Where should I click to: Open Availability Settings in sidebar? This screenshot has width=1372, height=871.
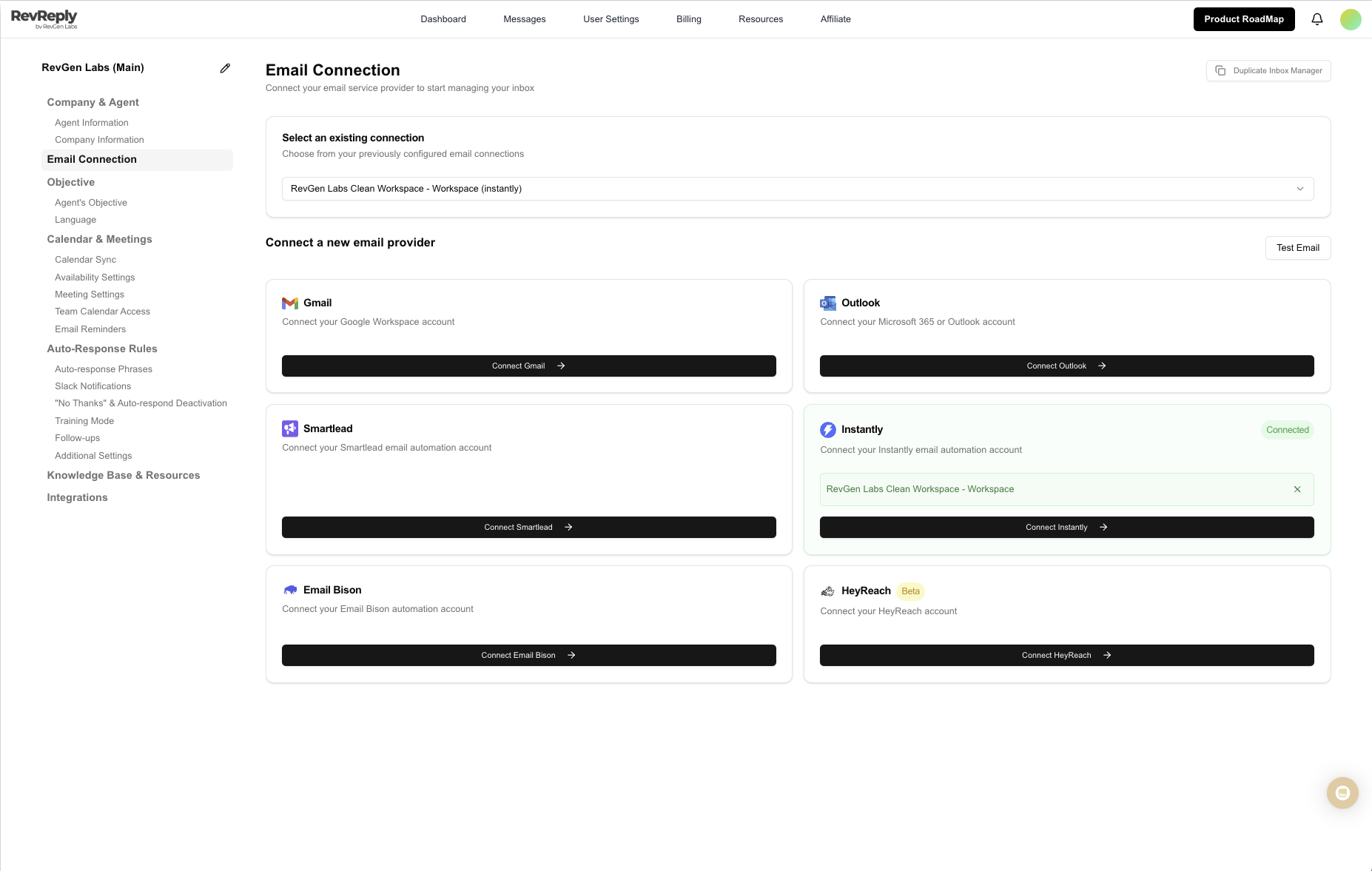(x=95, y=278)
